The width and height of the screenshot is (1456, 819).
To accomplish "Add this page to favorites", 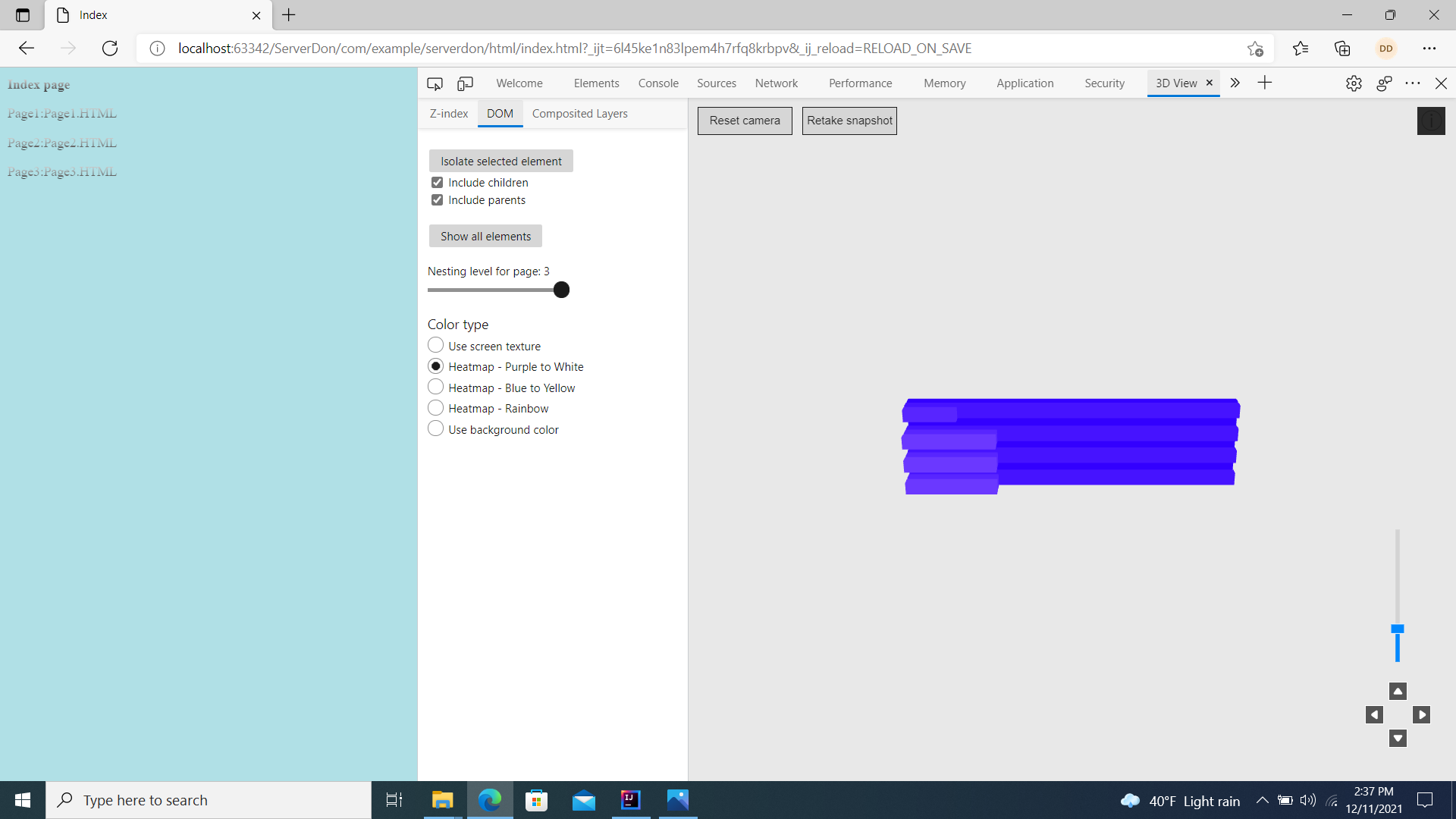I will click(1255, 49).
